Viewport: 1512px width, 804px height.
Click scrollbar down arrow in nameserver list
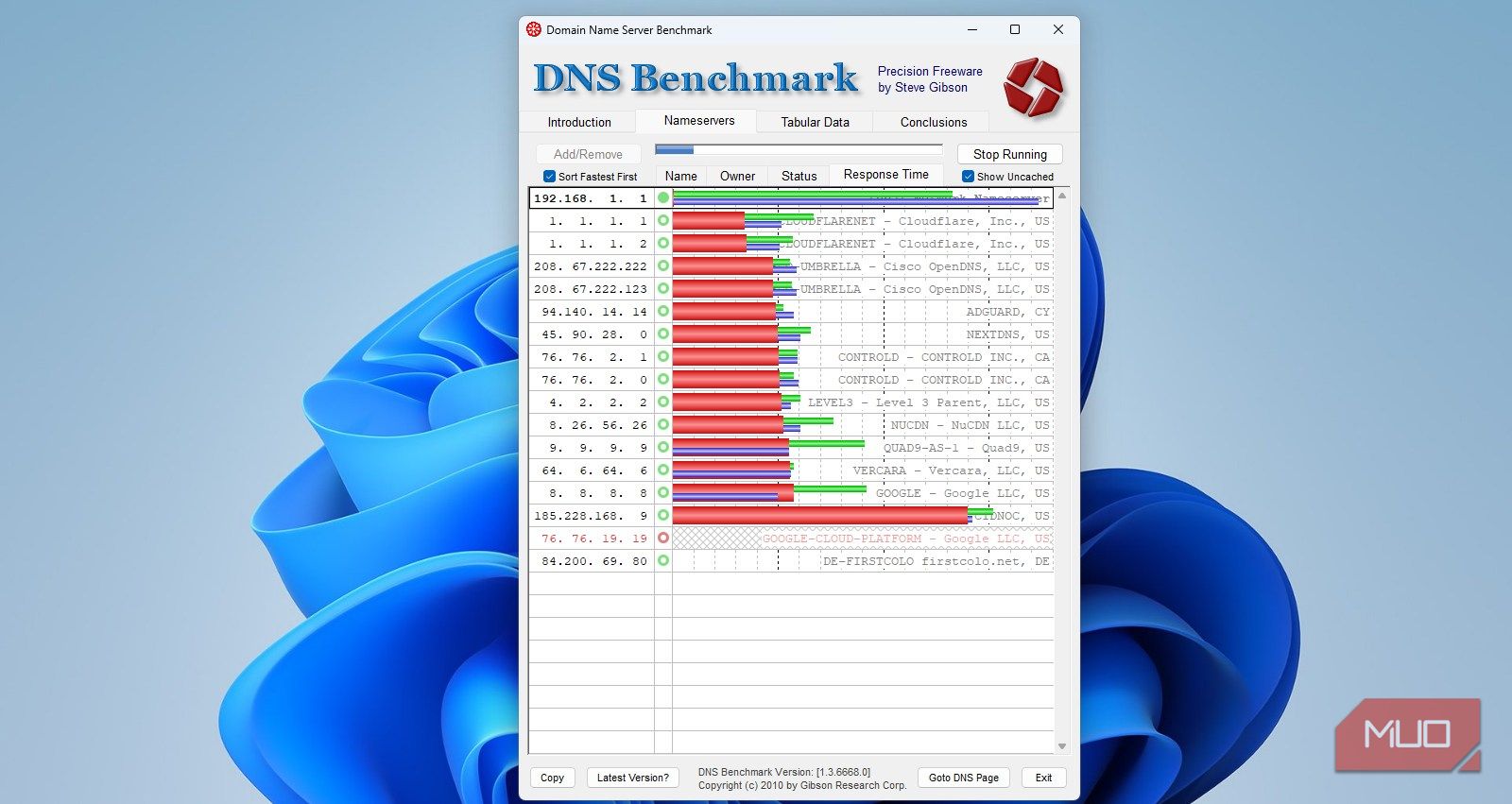(1062, 746)
